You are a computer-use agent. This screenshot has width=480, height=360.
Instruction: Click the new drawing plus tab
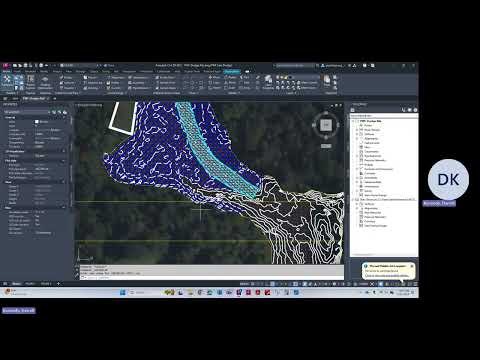coord(55,99)
